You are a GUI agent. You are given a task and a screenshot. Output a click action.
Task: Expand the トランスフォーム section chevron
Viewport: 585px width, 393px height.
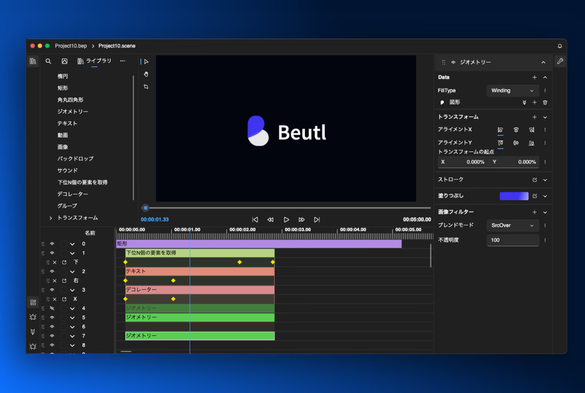[545, 117]
